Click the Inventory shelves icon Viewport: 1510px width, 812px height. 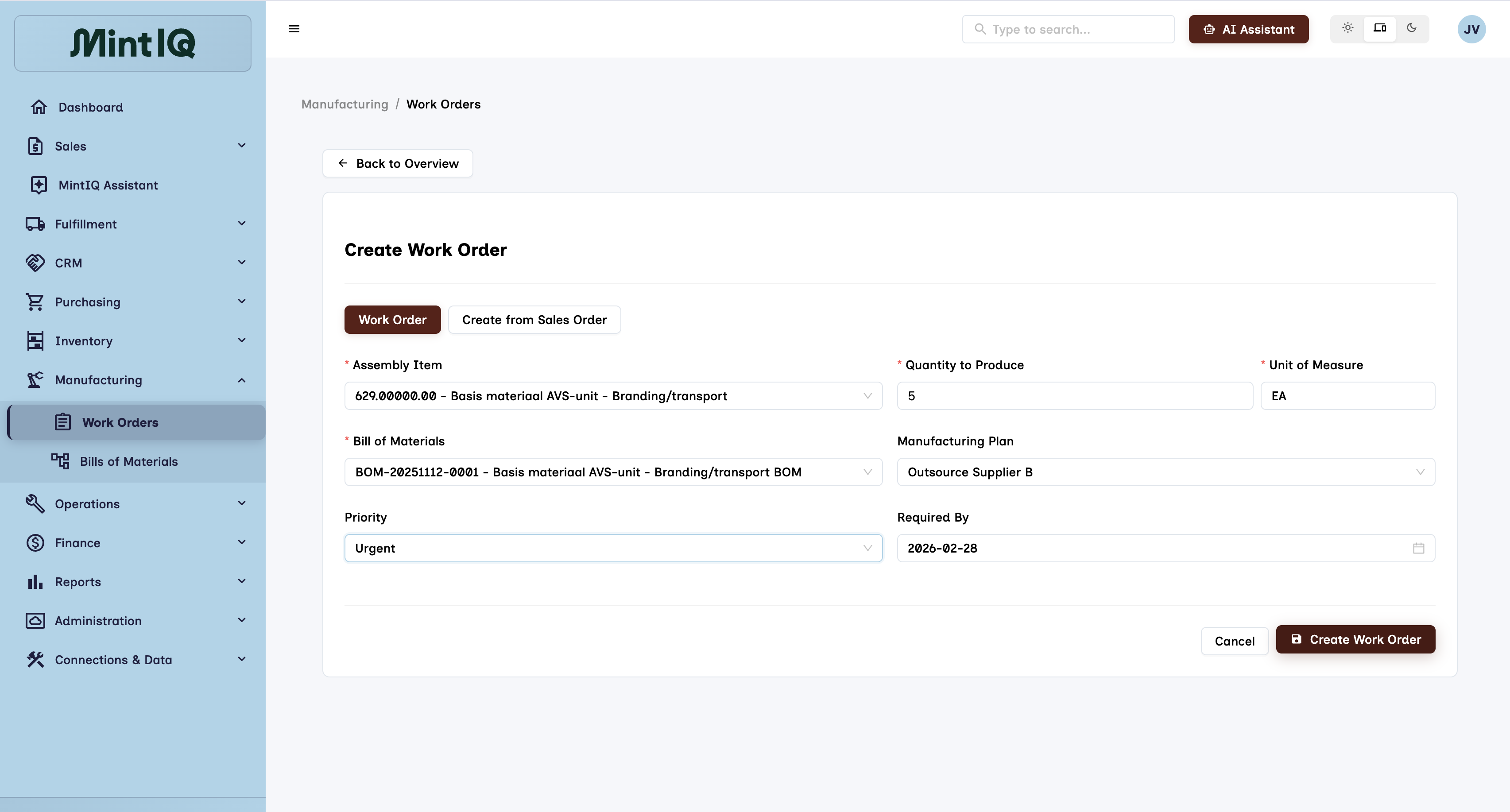tap(35, 341)
